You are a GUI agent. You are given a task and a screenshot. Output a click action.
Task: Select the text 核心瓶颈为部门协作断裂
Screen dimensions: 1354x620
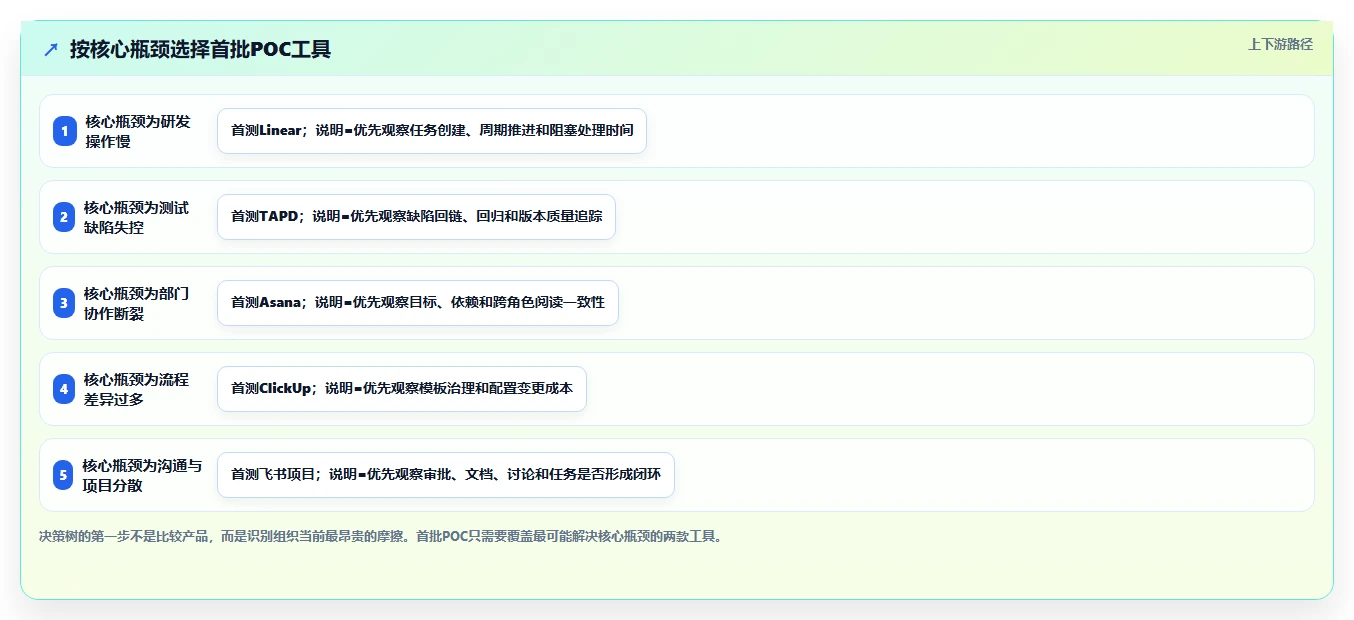pyautogui.click(x=137, y=303)
